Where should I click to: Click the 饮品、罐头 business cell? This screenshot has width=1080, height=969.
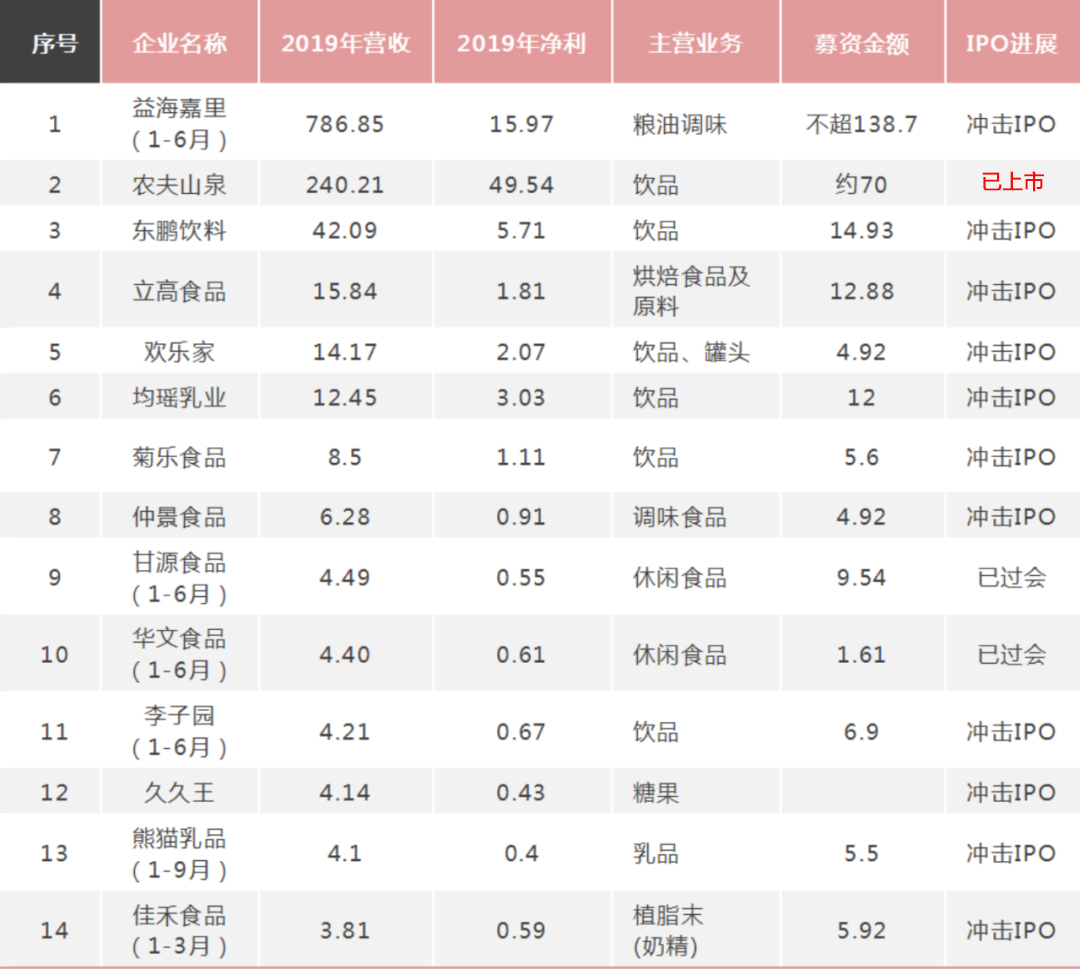pyautogui.click(x=691, y=352)
